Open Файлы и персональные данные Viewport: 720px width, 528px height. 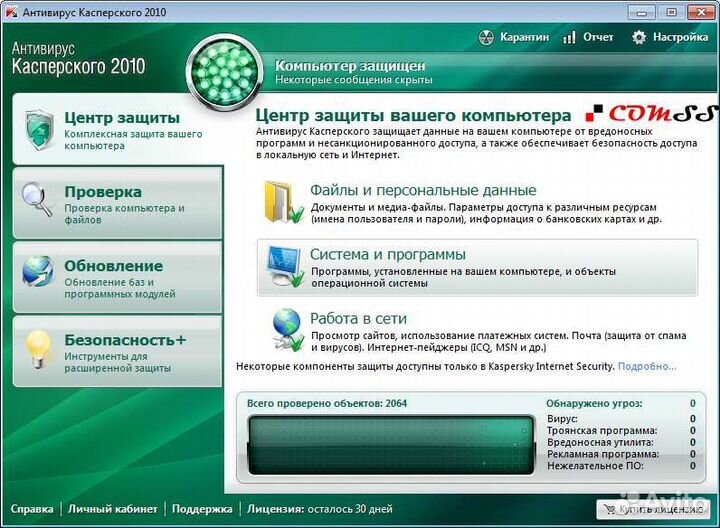423,190
